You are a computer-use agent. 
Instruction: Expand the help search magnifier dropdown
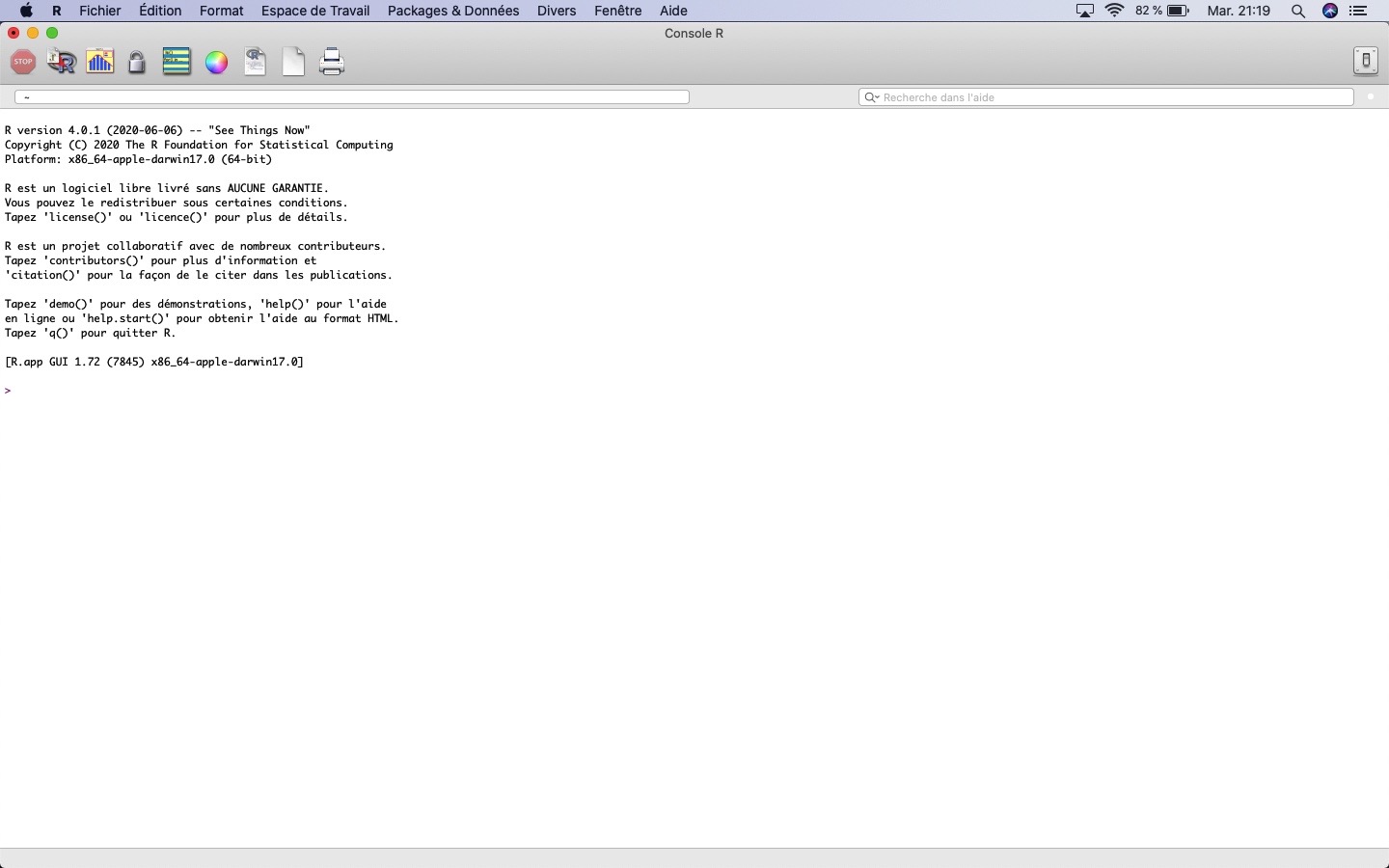click(x=872, y=97)
